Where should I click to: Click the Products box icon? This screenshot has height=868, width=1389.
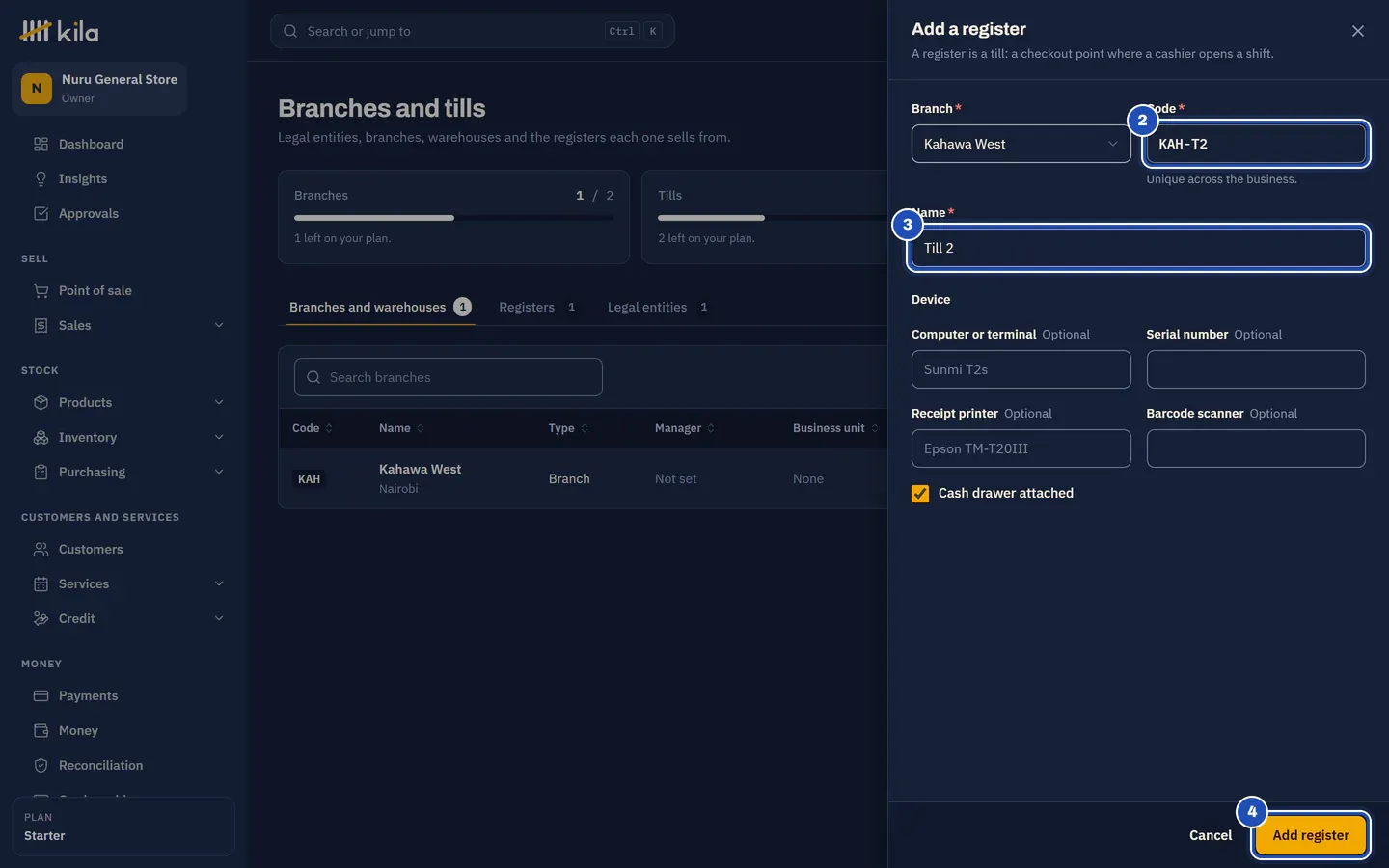tap(41, 403)
